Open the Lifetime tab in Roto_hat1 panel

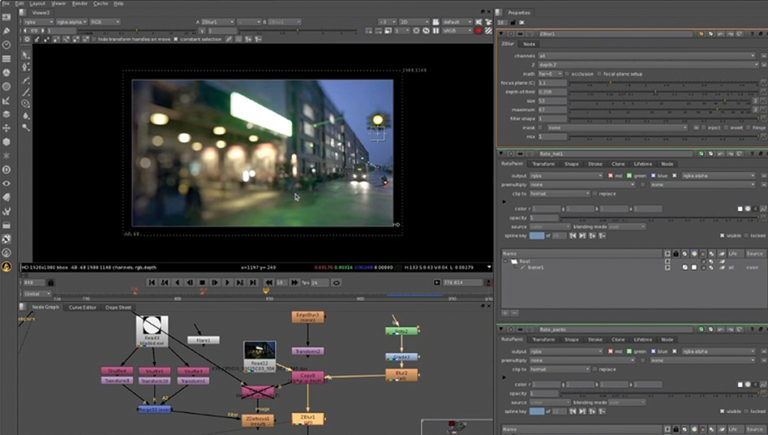pos(643,164)
